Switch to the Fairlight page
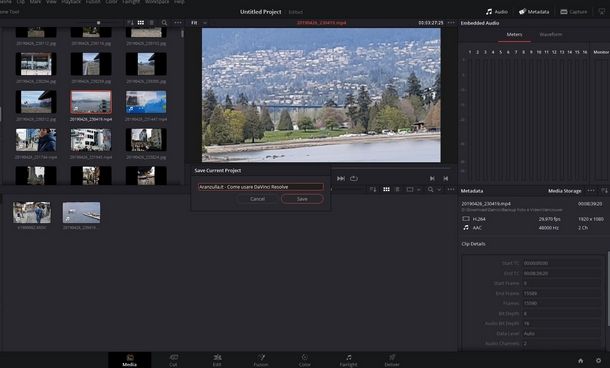This screenshot has height=368, width=610. point(348,360)
